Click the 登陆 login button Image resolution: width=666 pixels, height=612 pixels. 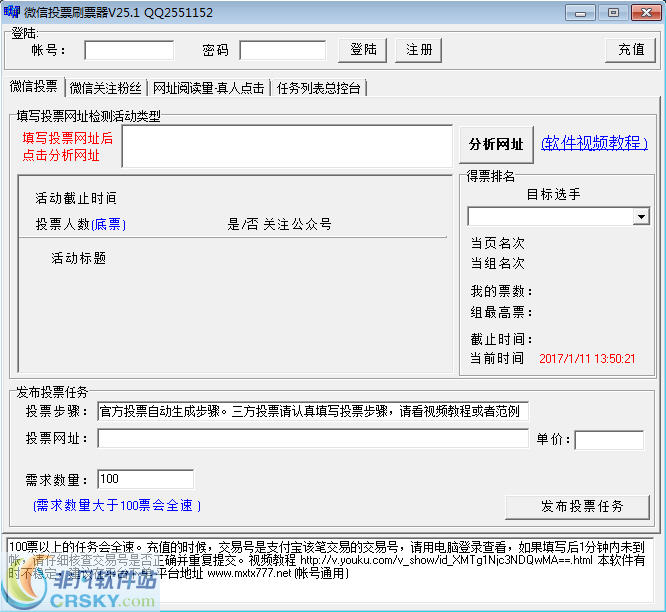[x=363, y=50]
